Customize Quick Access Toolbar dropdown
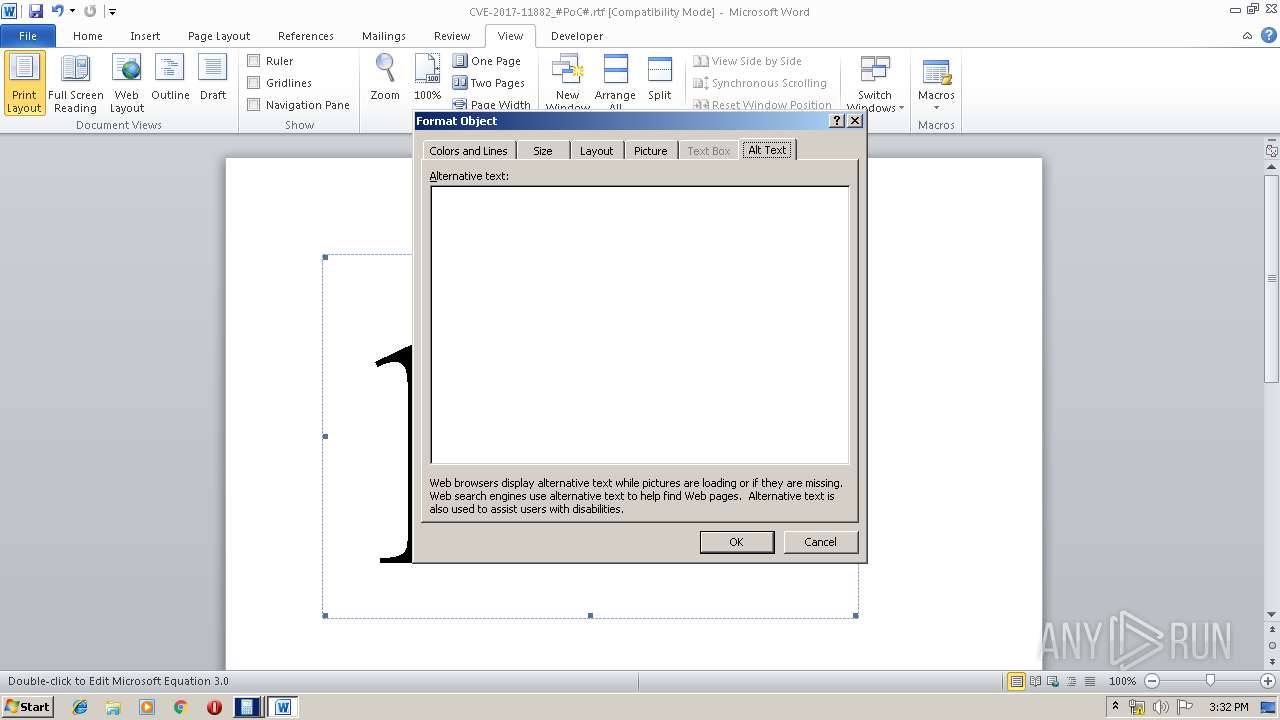The width and height of the screenshot is (1280, 720). [x=112, y=12]
